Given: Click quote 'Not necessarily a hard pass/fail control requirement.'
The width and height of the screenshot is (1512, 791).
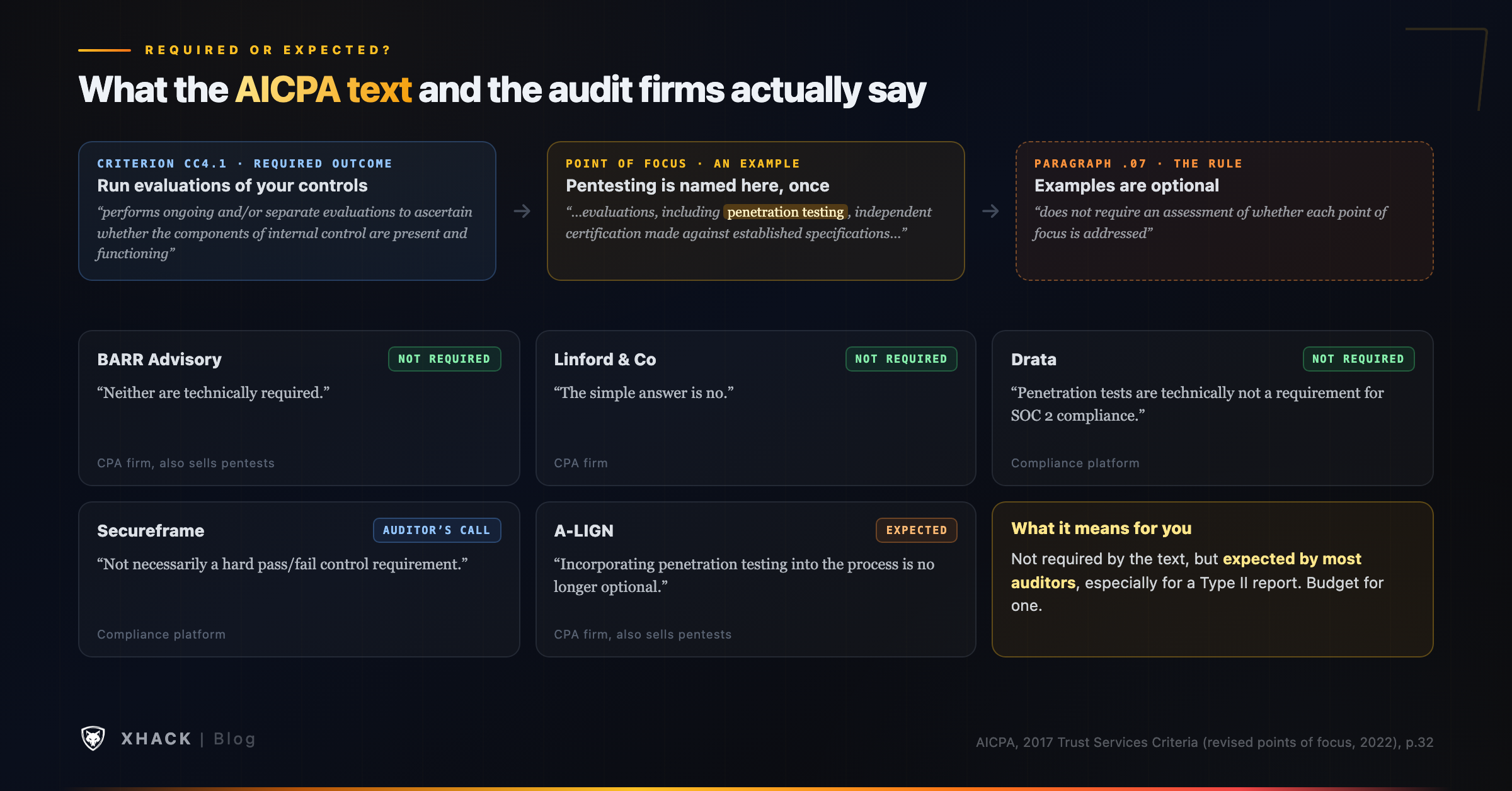Looking at the screenshot, I should [x=282, y=564].
